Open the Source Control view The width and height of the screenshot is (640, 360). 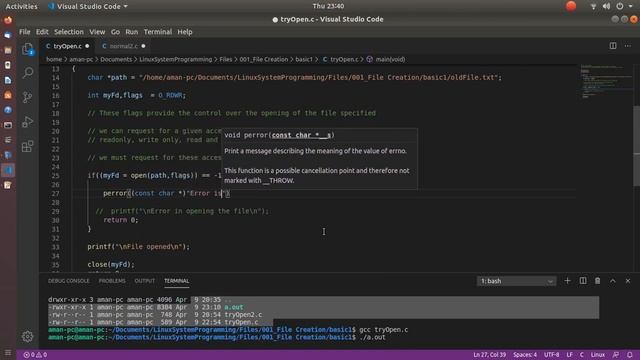pyautogui.click(x=27, y=97)
